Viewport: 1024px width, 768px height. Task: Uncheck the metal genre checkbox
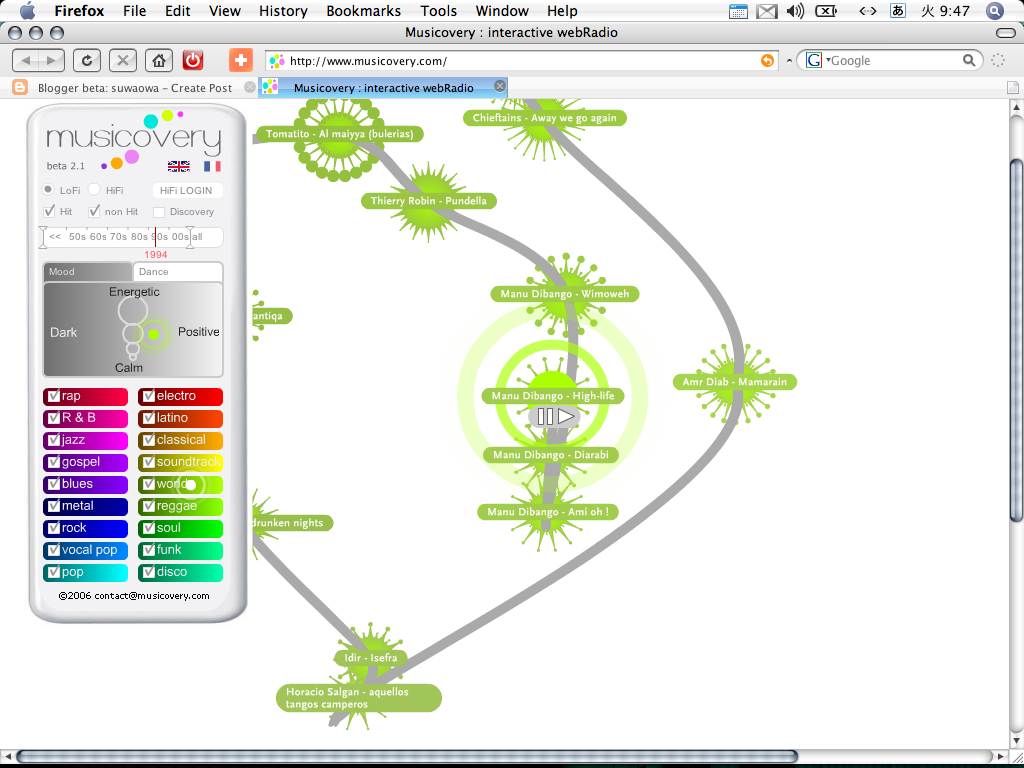pyautogui.click(x=54, y=505)
